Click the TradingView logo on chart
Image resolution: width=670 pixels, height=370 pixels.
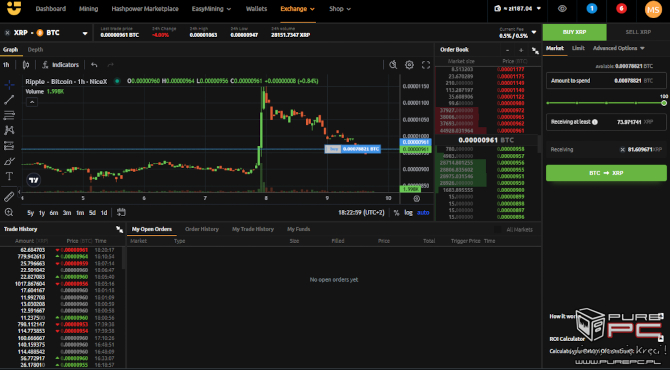(34, 180)
